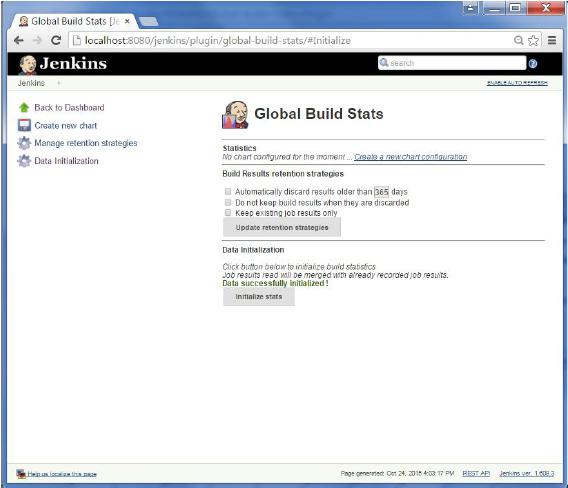
Task: Open the Chrome hamburger menu
Action: (x=552, y=40)
